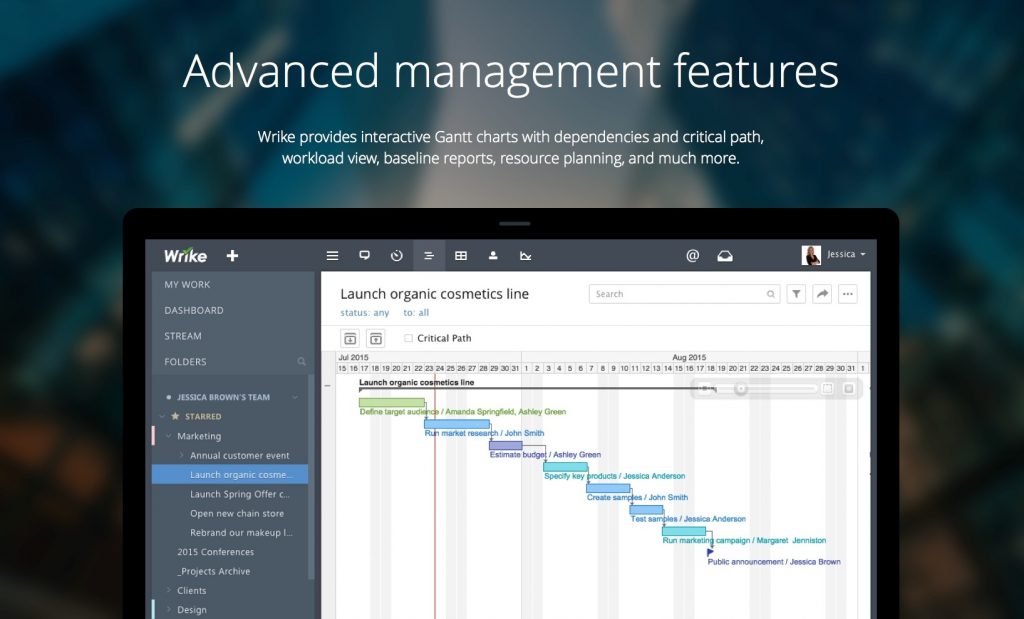This screenshot has height=619, width=1024.
Task: Open the table view icon
Action: click(x=461, y=256)
